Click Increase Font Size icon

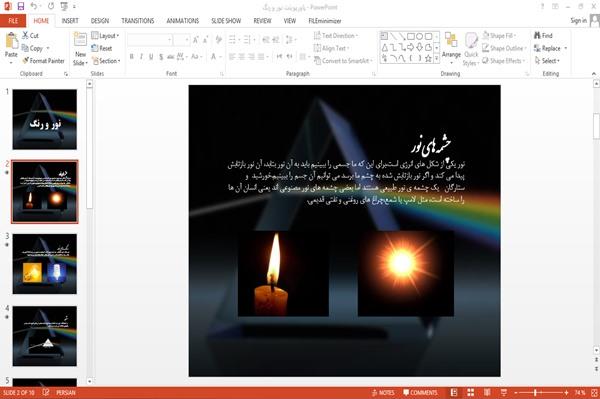coord(196,40)
